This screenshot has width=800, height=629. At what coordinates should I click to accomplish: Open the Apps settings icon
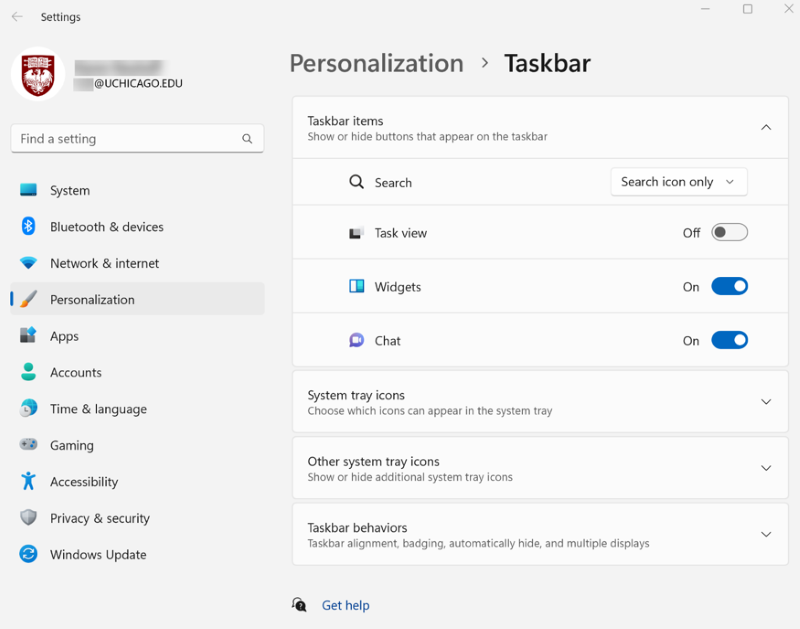(x=27, y=336)
